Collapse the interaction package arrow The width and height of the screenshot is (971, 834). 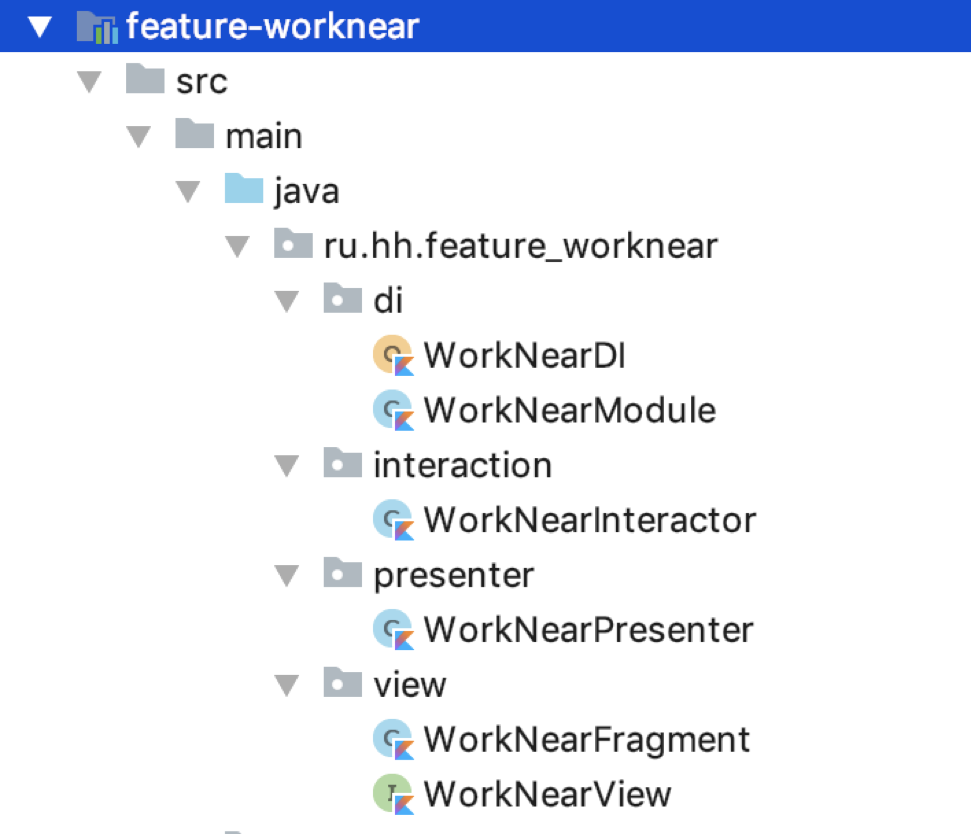287,465
